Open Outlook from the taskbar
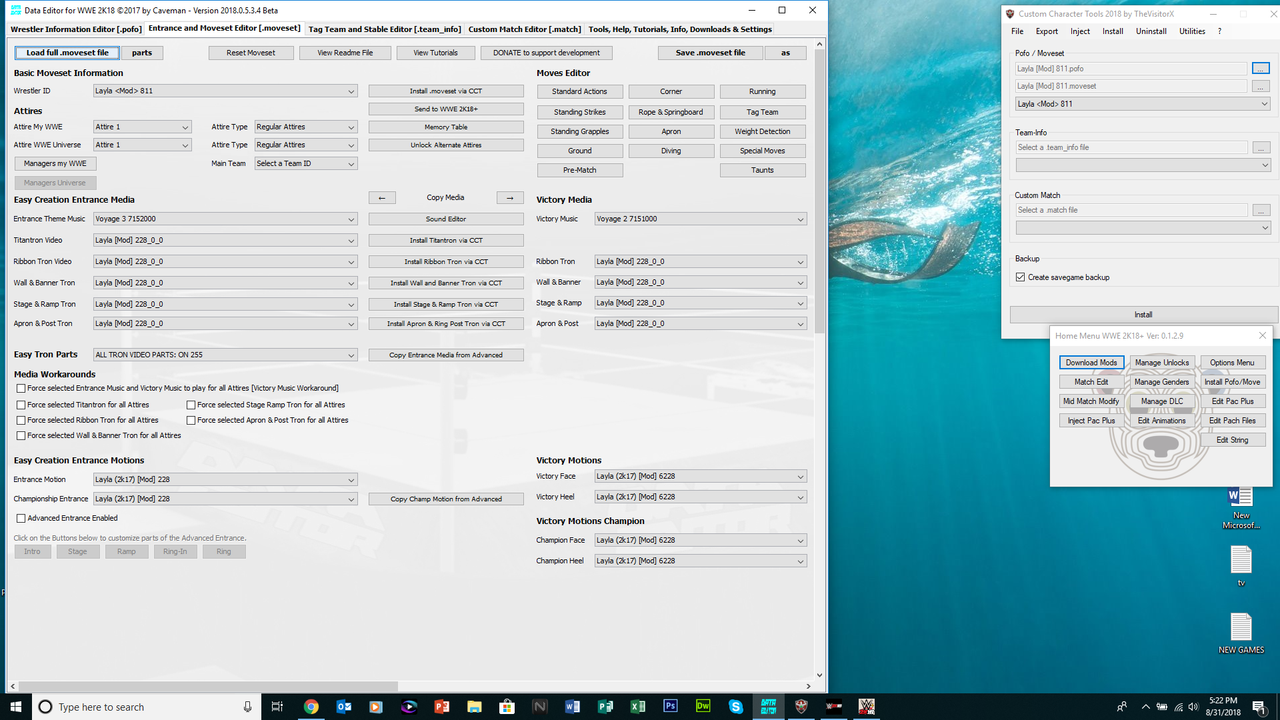Image resolution: width=1280 pixels, height=720 pixels. [x=343, y=706]
